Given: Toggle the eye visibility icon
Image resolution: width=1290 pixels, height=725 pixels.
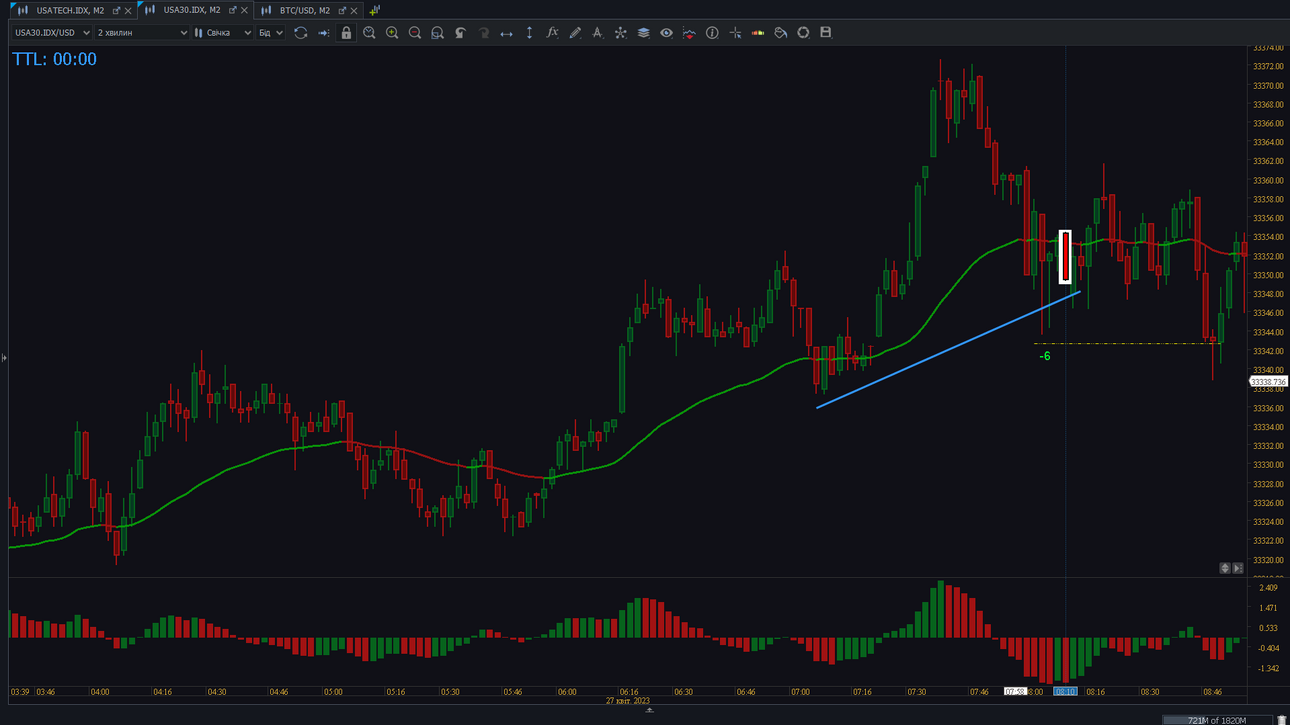Looking at the screenshot, I should (x=666, y=33).
